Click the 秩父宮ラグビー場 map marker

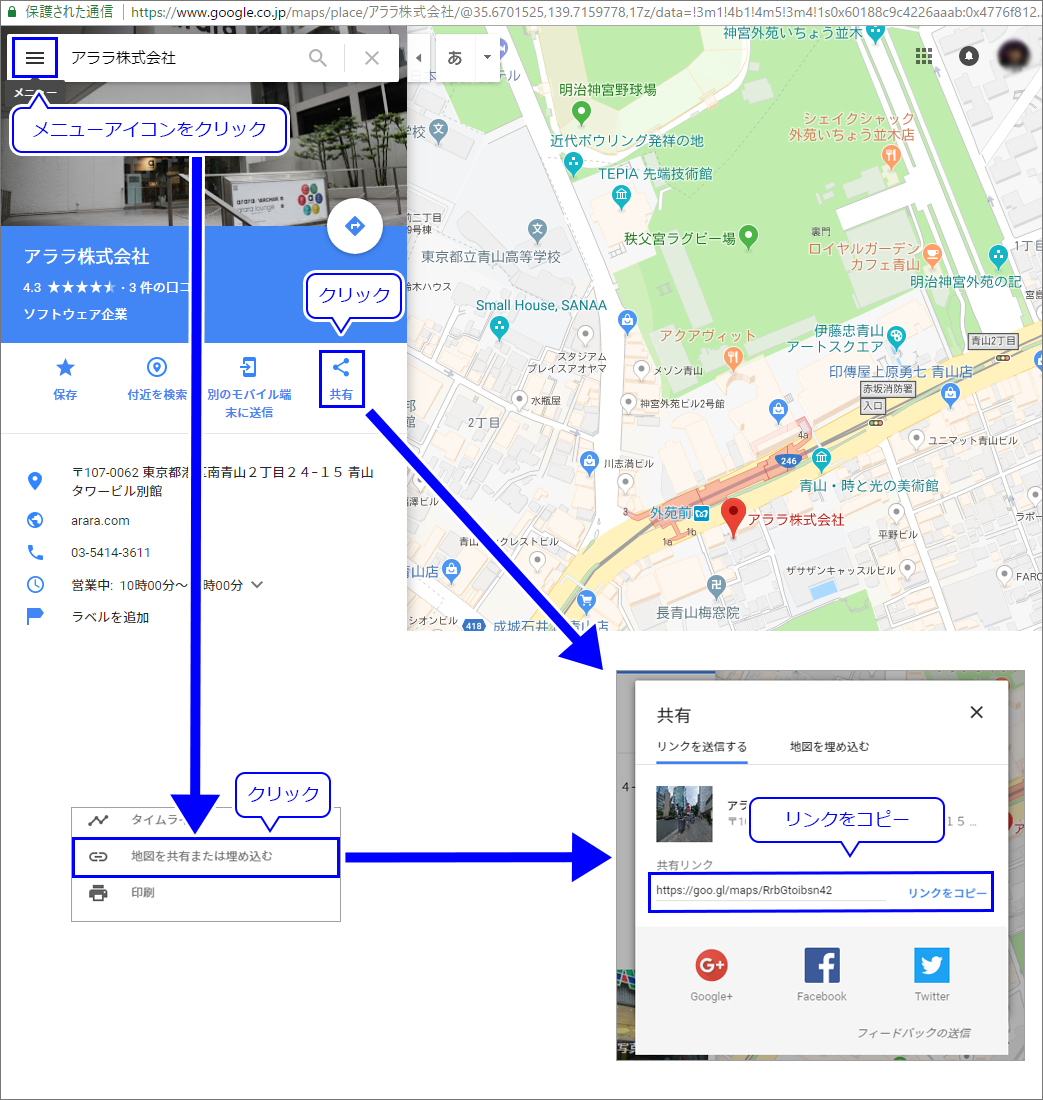pos(748,237)
